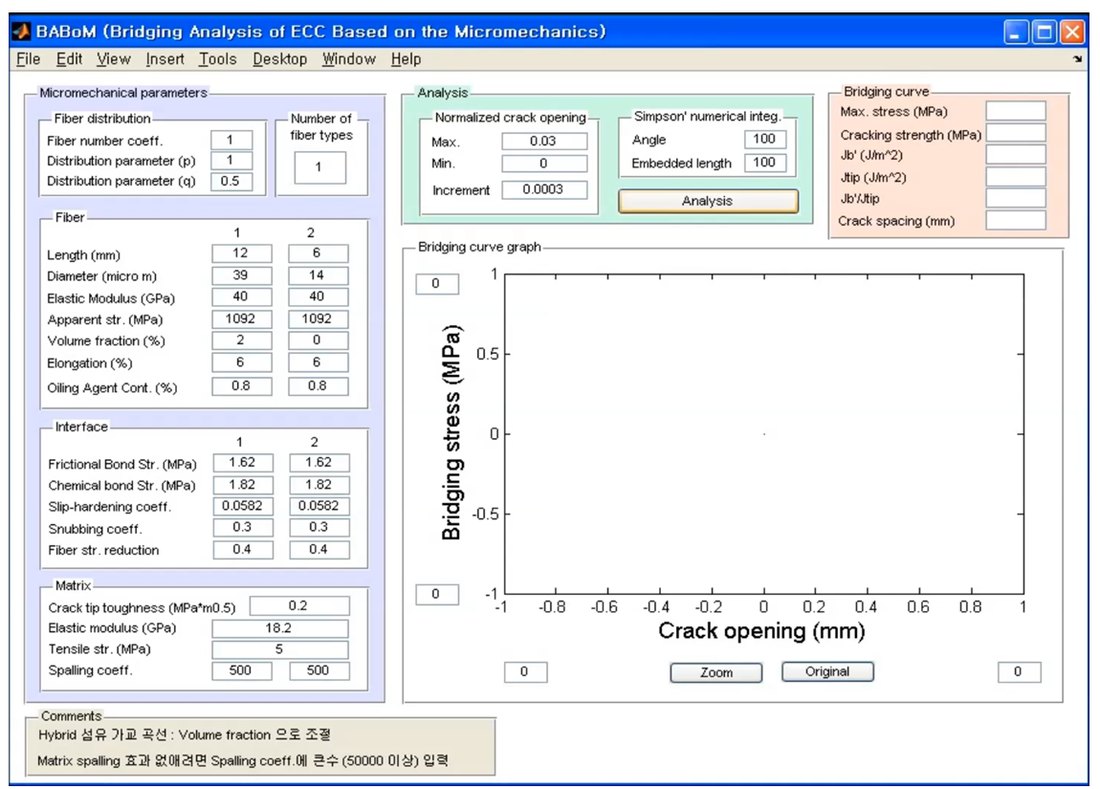Open the Tools menu
The height and width of the screenshot is (789, 1100).
point(217,60)
